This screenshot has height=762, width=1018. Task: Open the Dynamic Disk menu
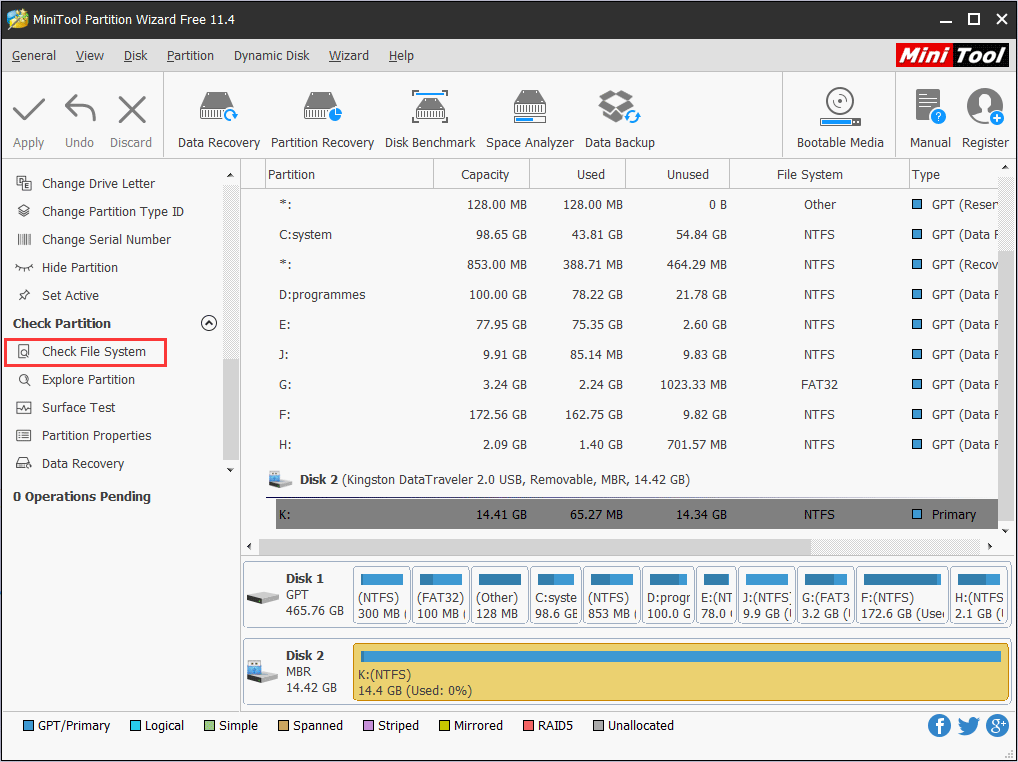(x=272, y=56)
